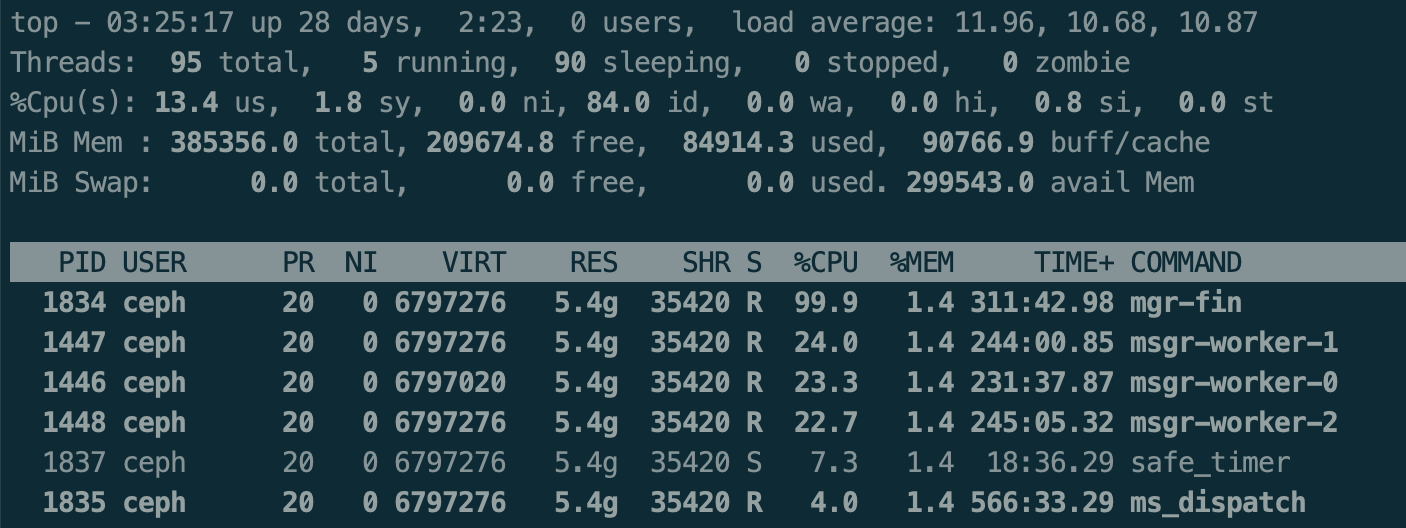Click PID 1447 in the list
The height and width of the screenshot is (528, 1406).
click(x=74, y=343)
